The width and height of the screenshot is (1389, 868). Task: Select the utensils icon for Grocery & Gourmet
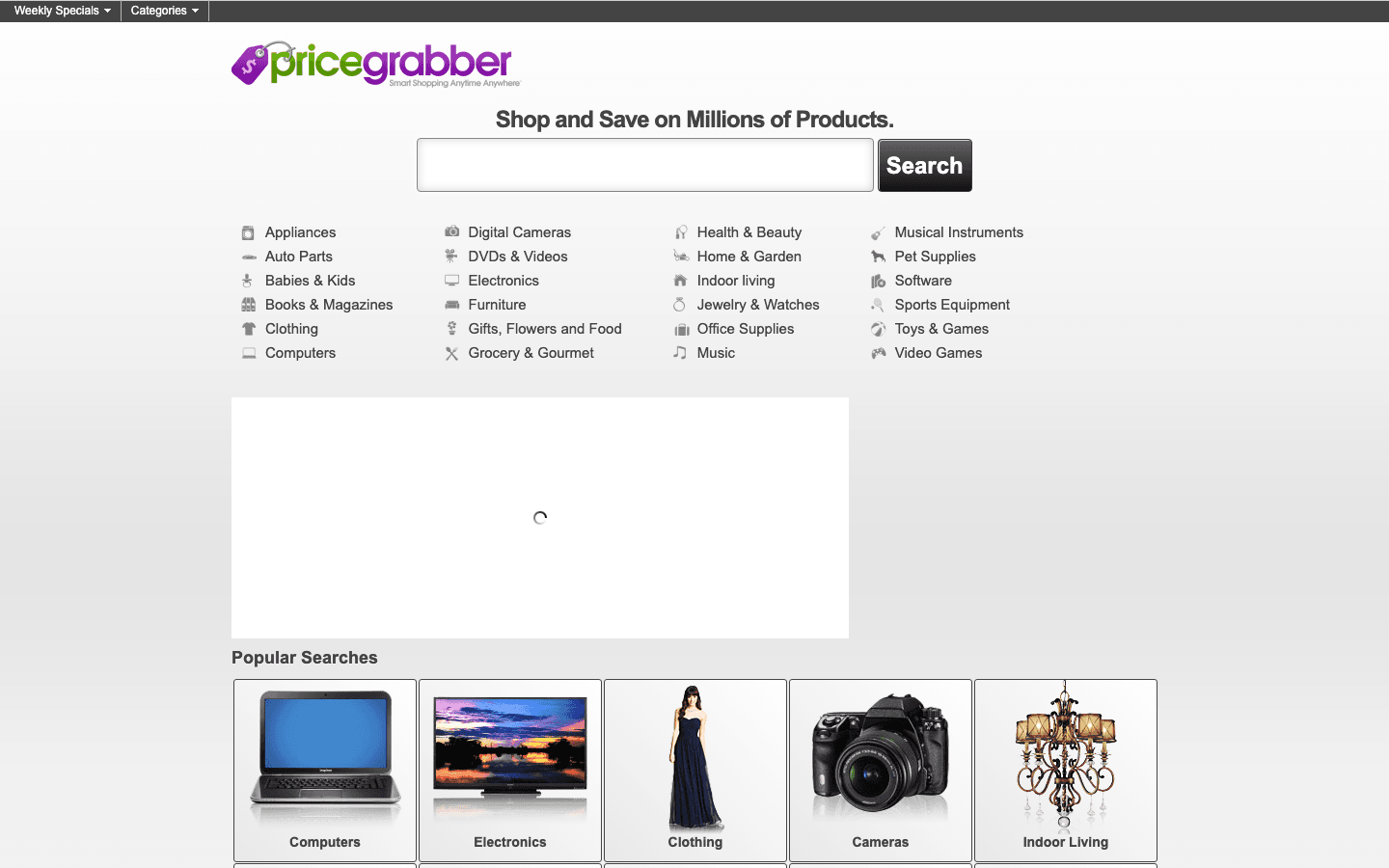[x=451, y=353]
